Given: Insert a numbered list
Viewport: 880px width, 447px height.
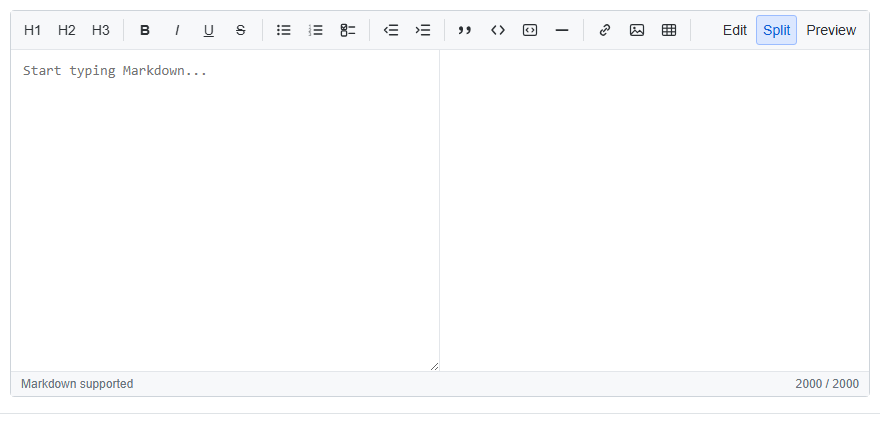Looking at the screenshot, I should [316, 30].
